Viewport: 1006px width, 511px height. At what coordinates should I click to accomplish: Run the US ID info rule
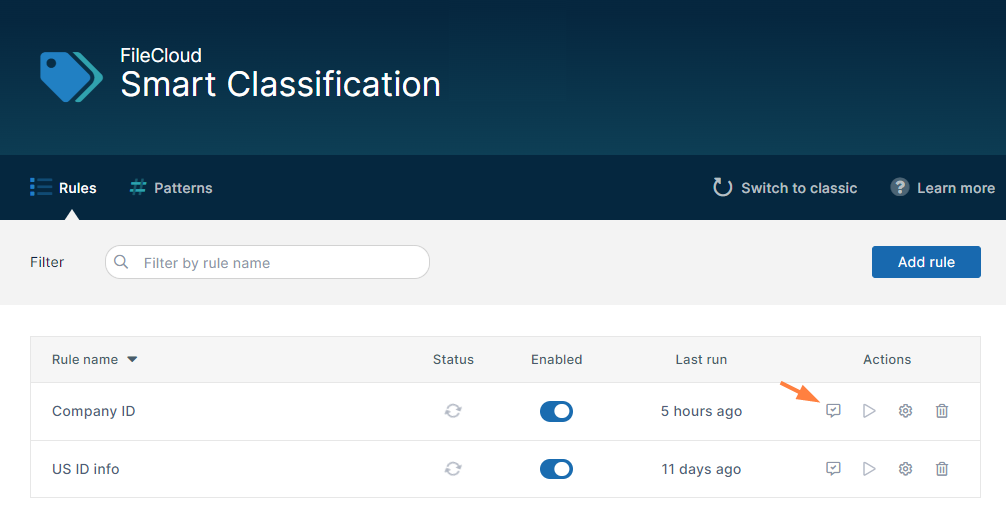click(869, 469)
